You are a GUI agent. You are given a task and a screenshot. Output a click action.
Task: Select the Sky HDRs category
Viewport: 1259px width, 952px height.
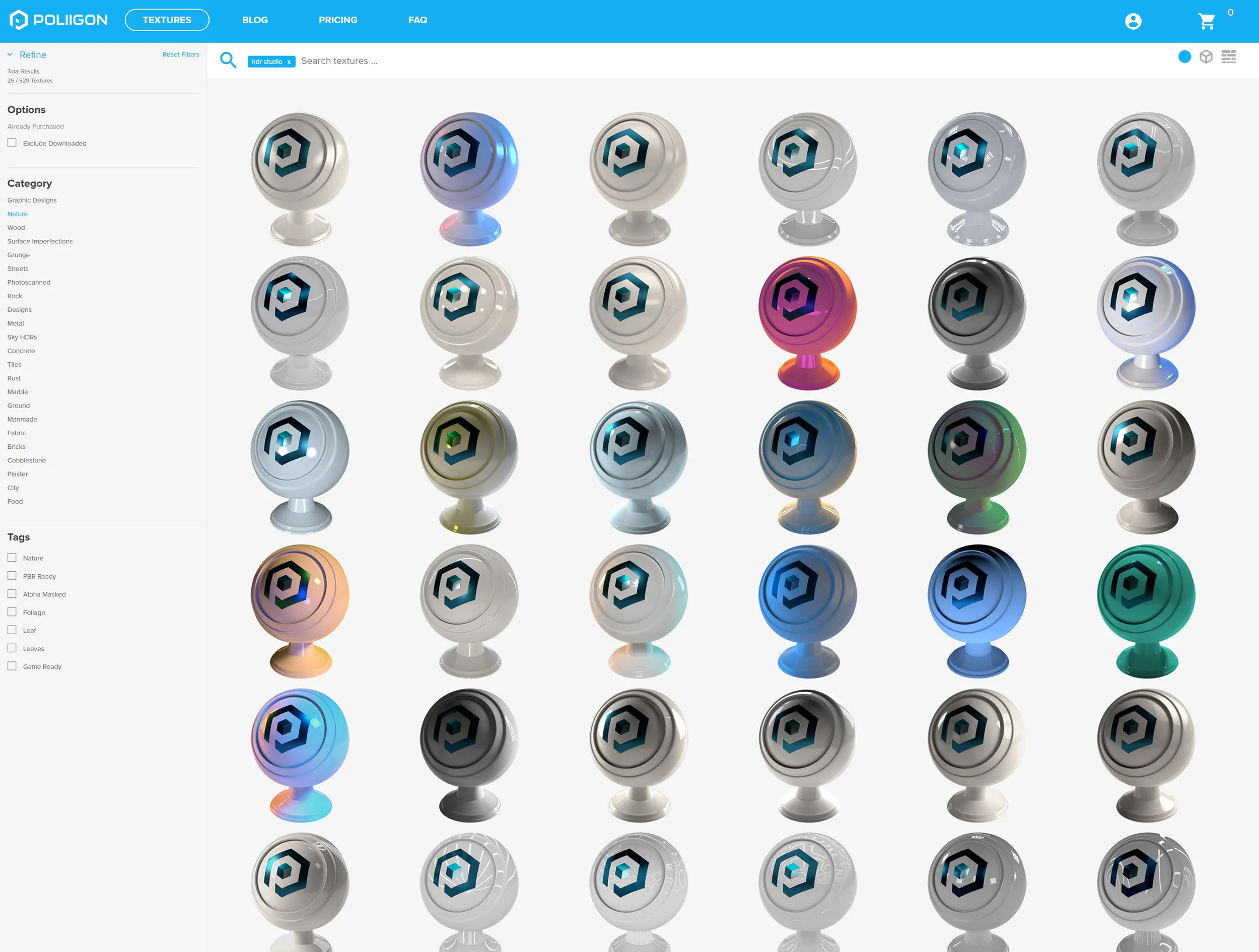[x=22, y=337]
